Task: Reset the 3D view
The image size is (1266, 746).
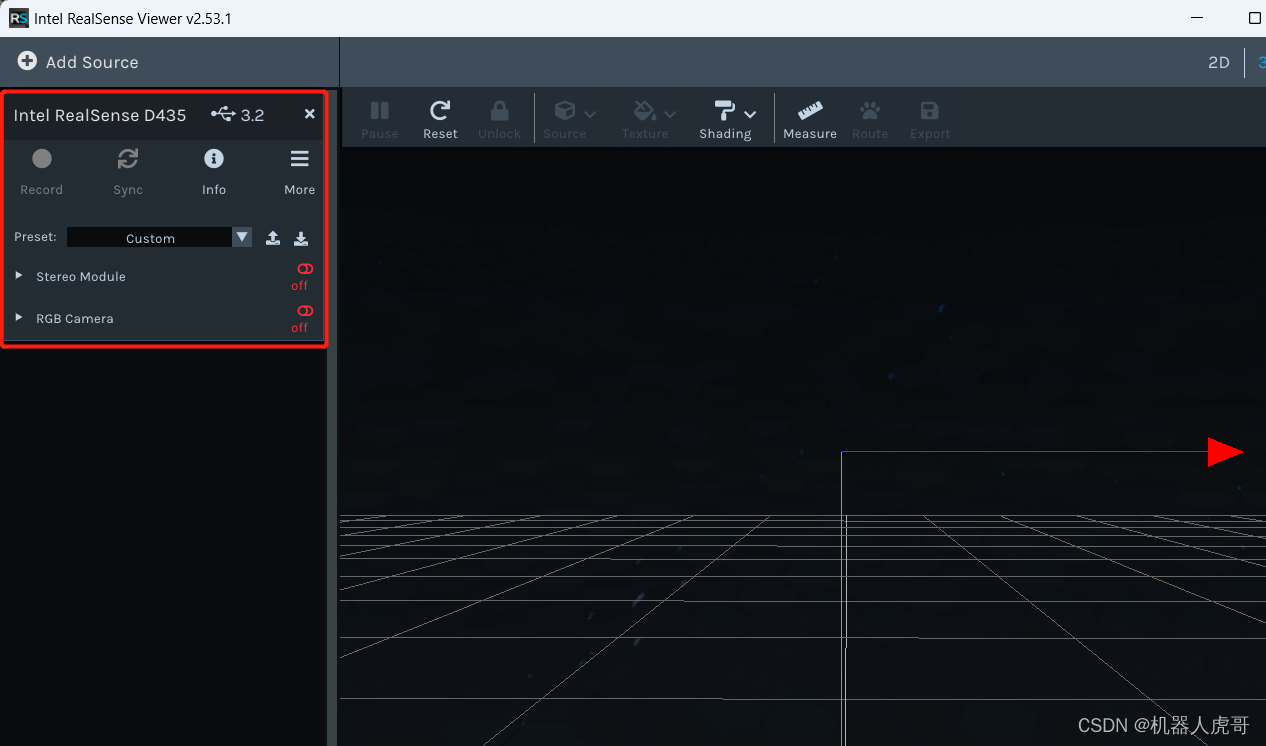Action: [x=440, y=119]
